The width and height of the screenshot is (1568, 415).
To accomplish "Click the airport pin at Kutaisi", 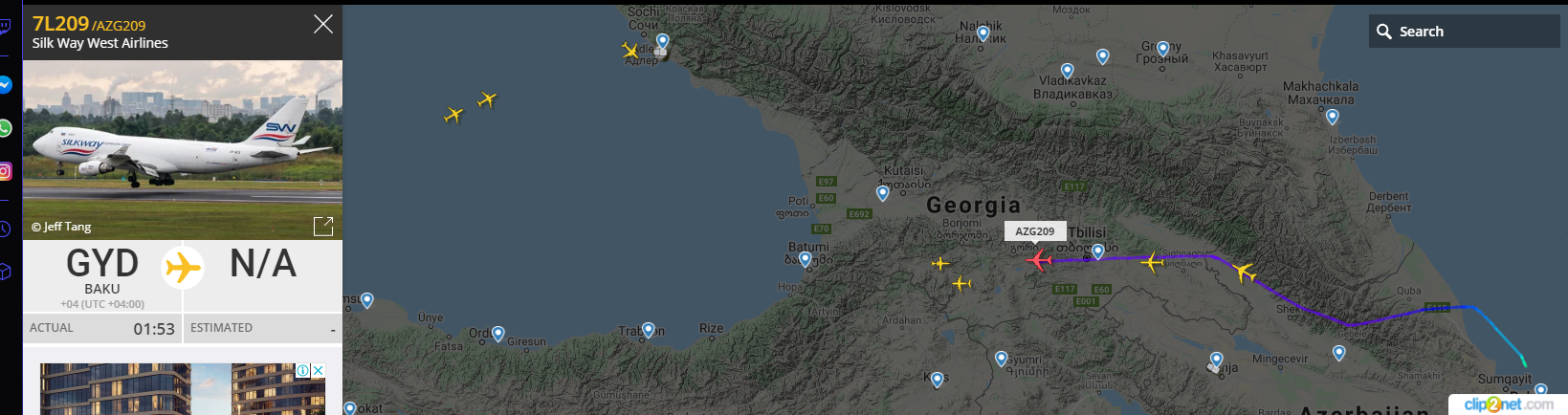I will [883, 193].
